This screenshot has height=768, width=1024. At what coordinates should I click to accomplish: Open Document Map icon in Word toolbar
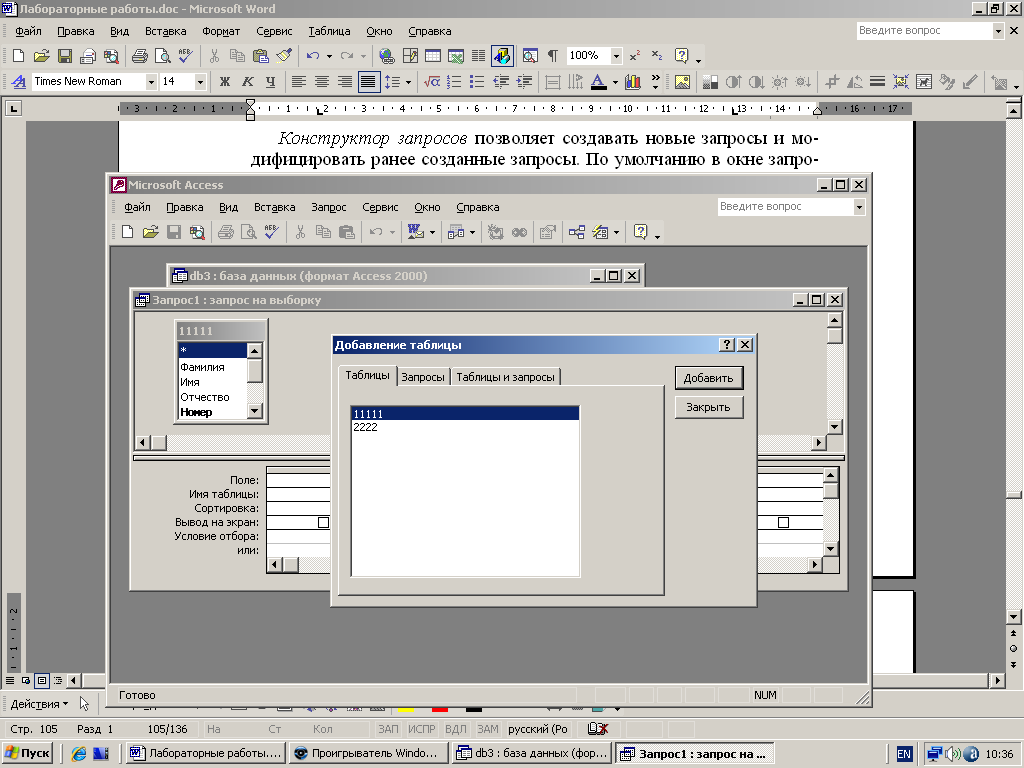530,56
